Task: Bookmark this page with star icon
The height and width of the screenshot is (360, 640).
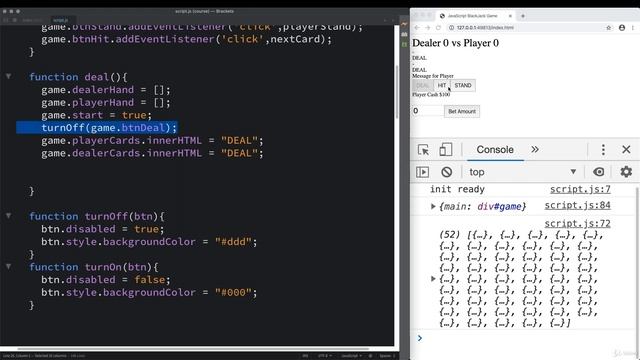Action: coord(609,28)
